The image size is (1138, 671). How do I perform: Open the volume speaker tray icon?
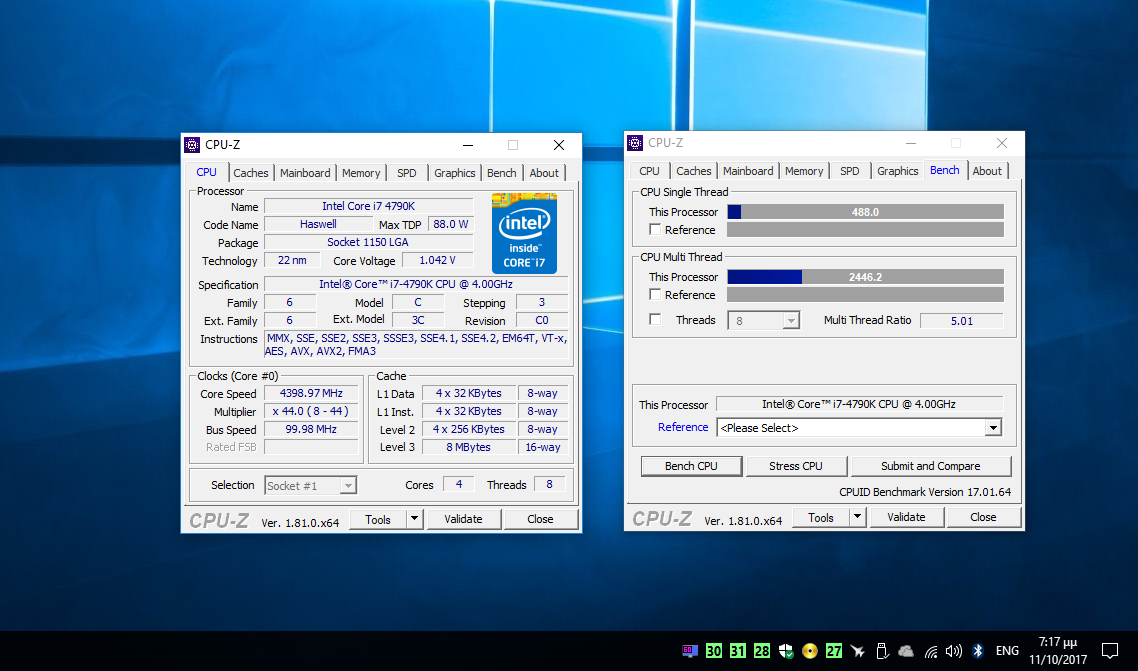[954, 651]
